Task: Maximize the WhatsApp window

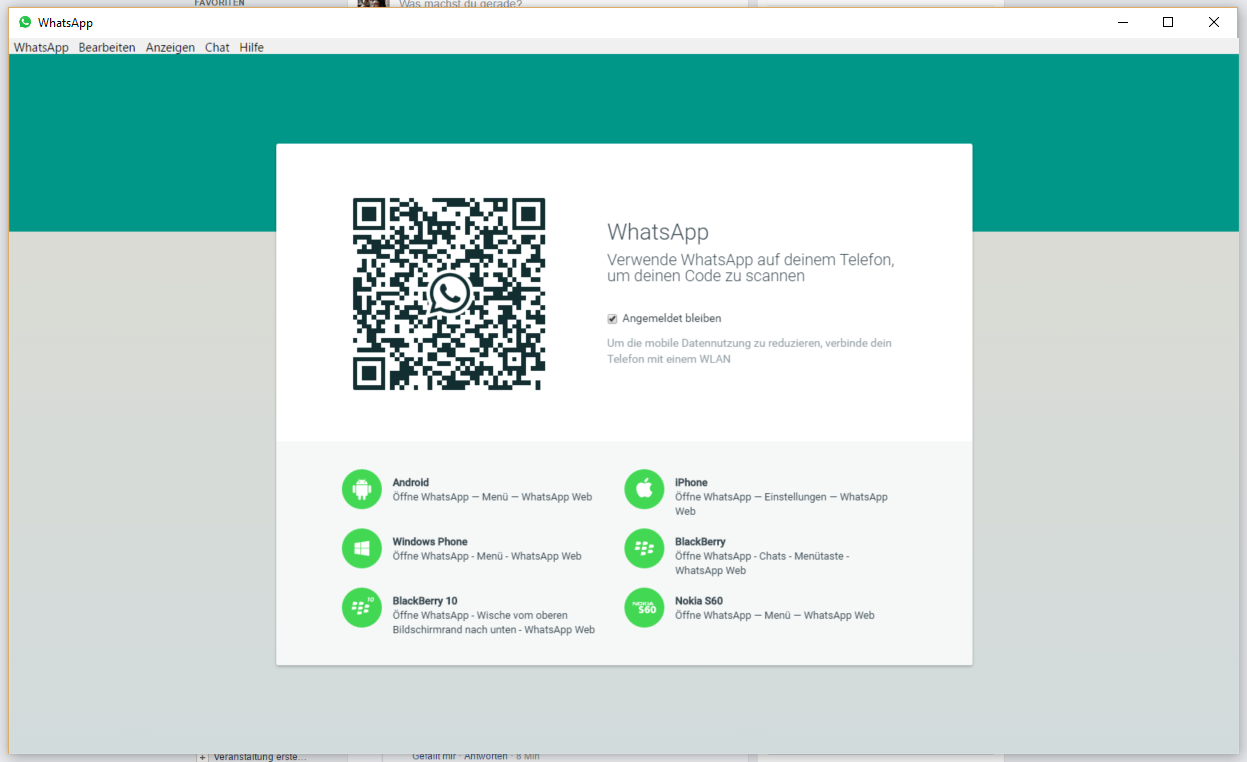Action: pyautogui.click(x=1168, y=22)
